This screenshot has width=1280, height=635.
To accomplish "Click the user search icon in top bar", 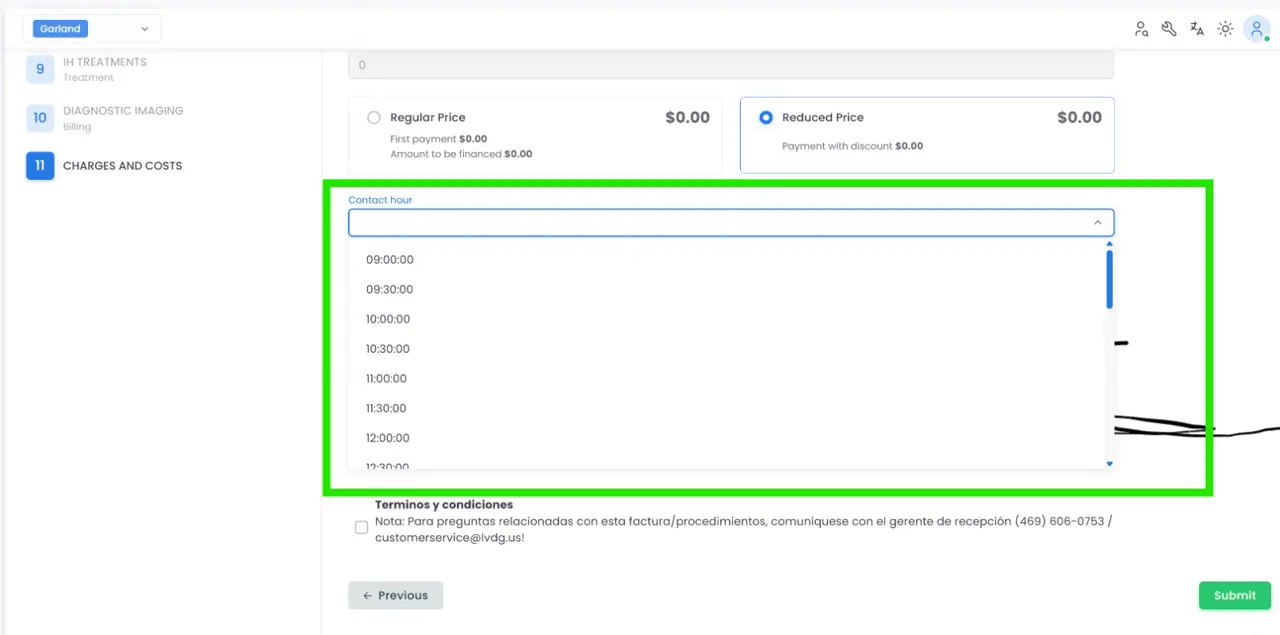I will point(1141,29).
